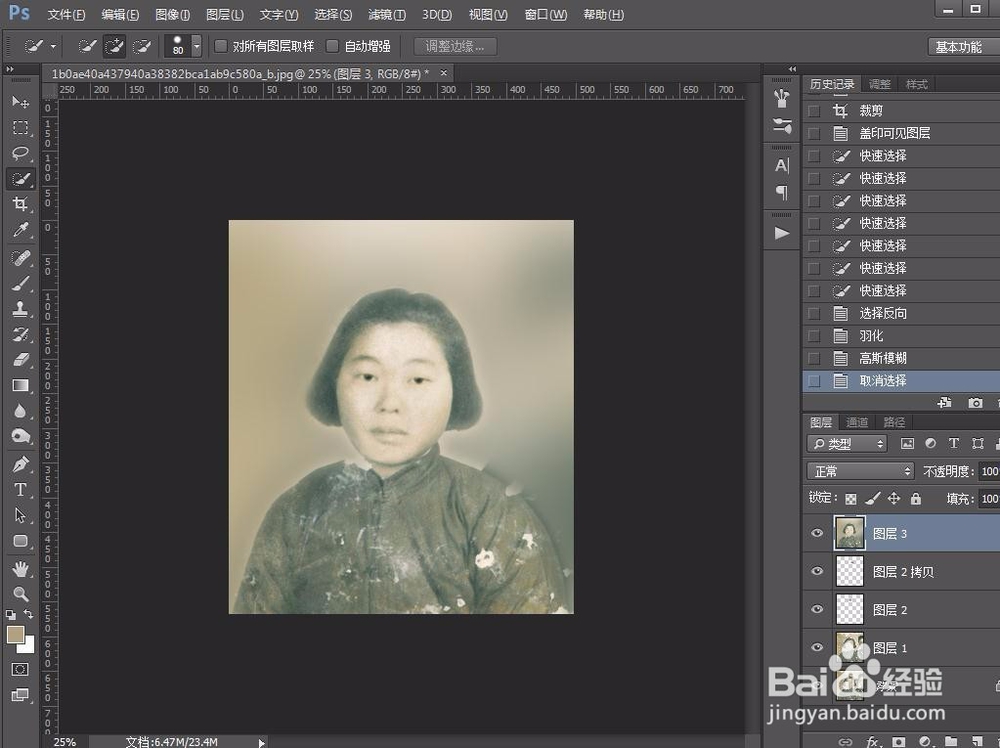Select the History Brush tool
Viewport: 1000px width, 748px height.
click(x=20, y=335)
